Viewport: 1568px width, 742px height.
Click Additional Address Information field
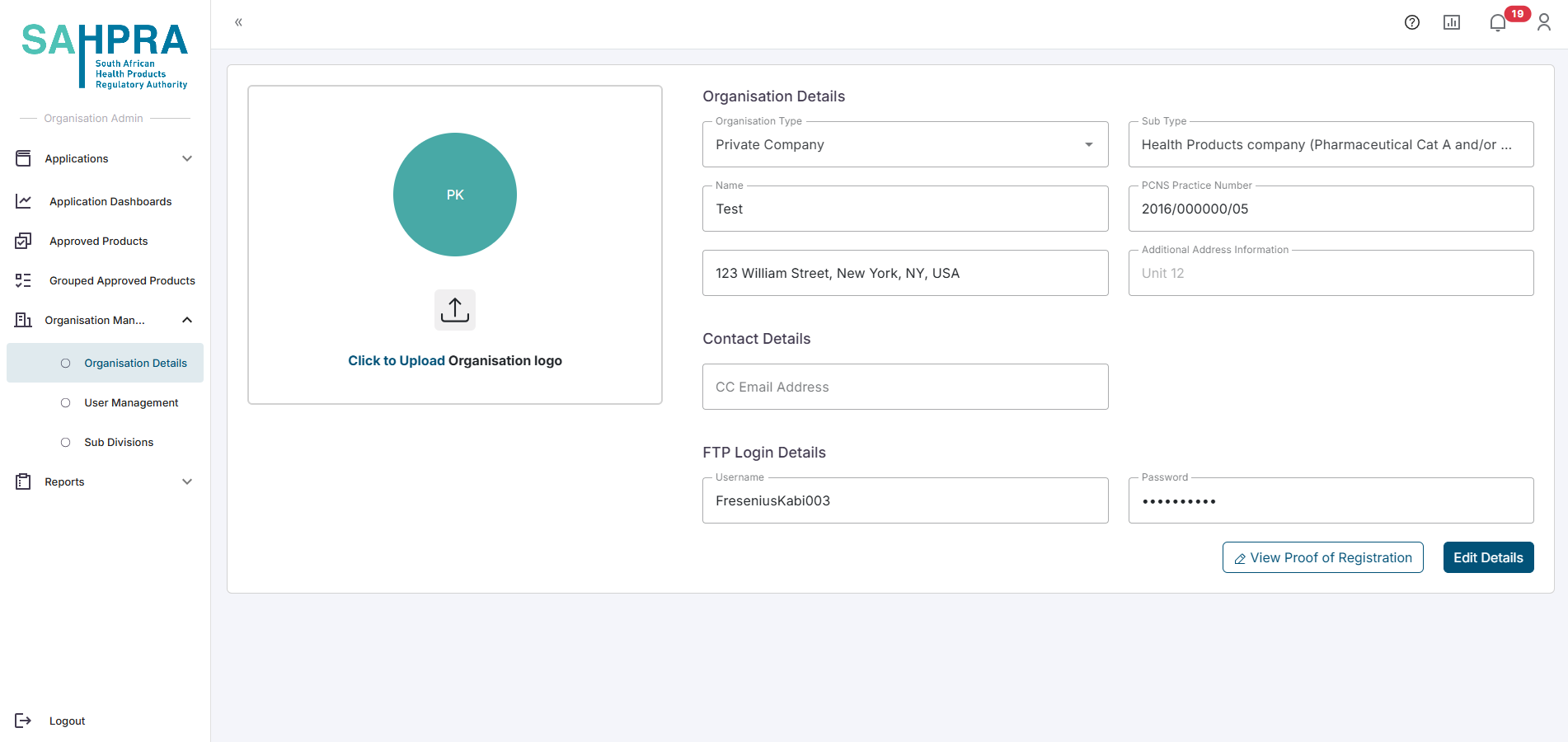(1331, 273)
